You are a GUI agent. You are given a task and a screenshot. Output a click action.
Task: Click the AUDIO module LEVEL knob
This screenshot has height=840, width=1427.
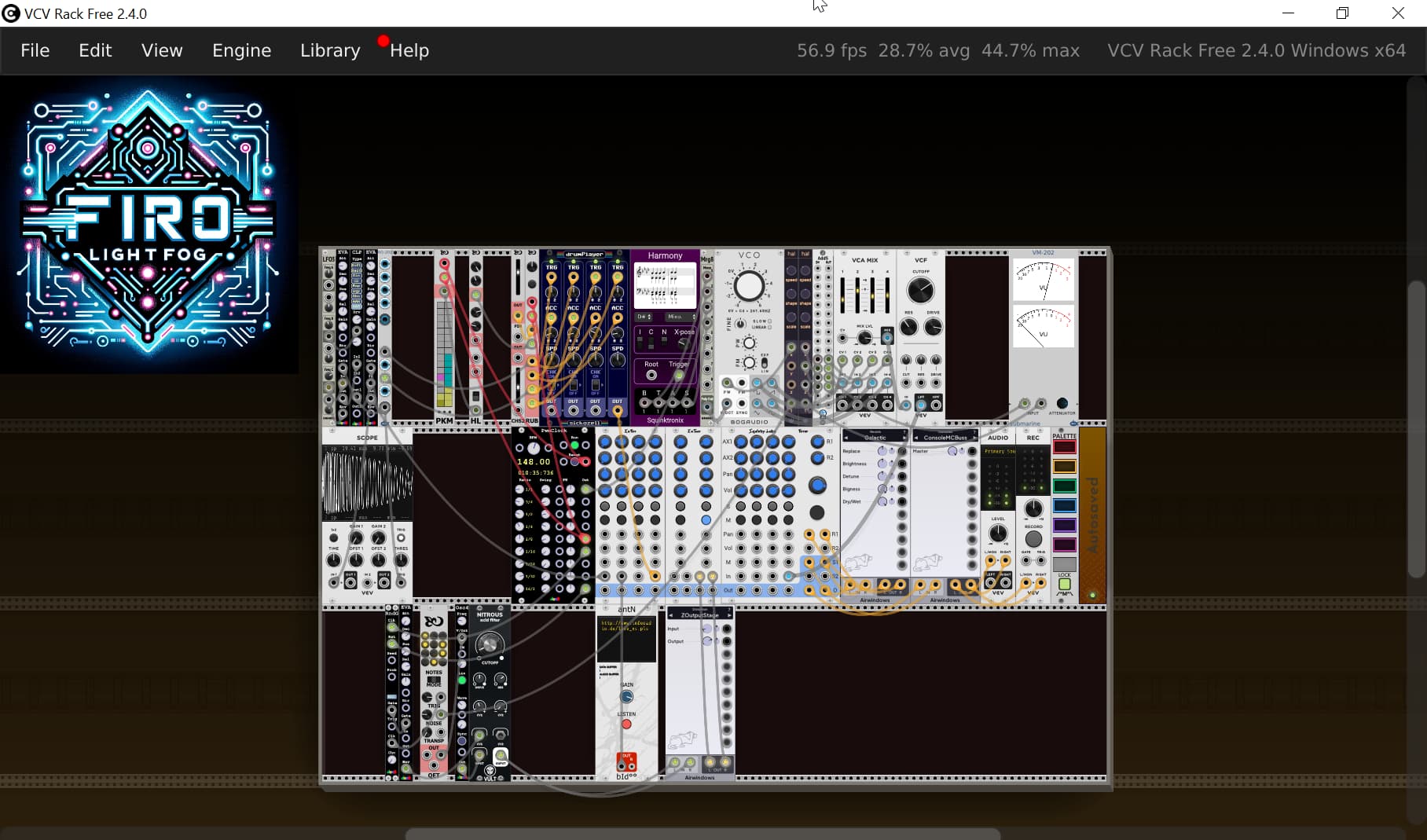(997, 534)
